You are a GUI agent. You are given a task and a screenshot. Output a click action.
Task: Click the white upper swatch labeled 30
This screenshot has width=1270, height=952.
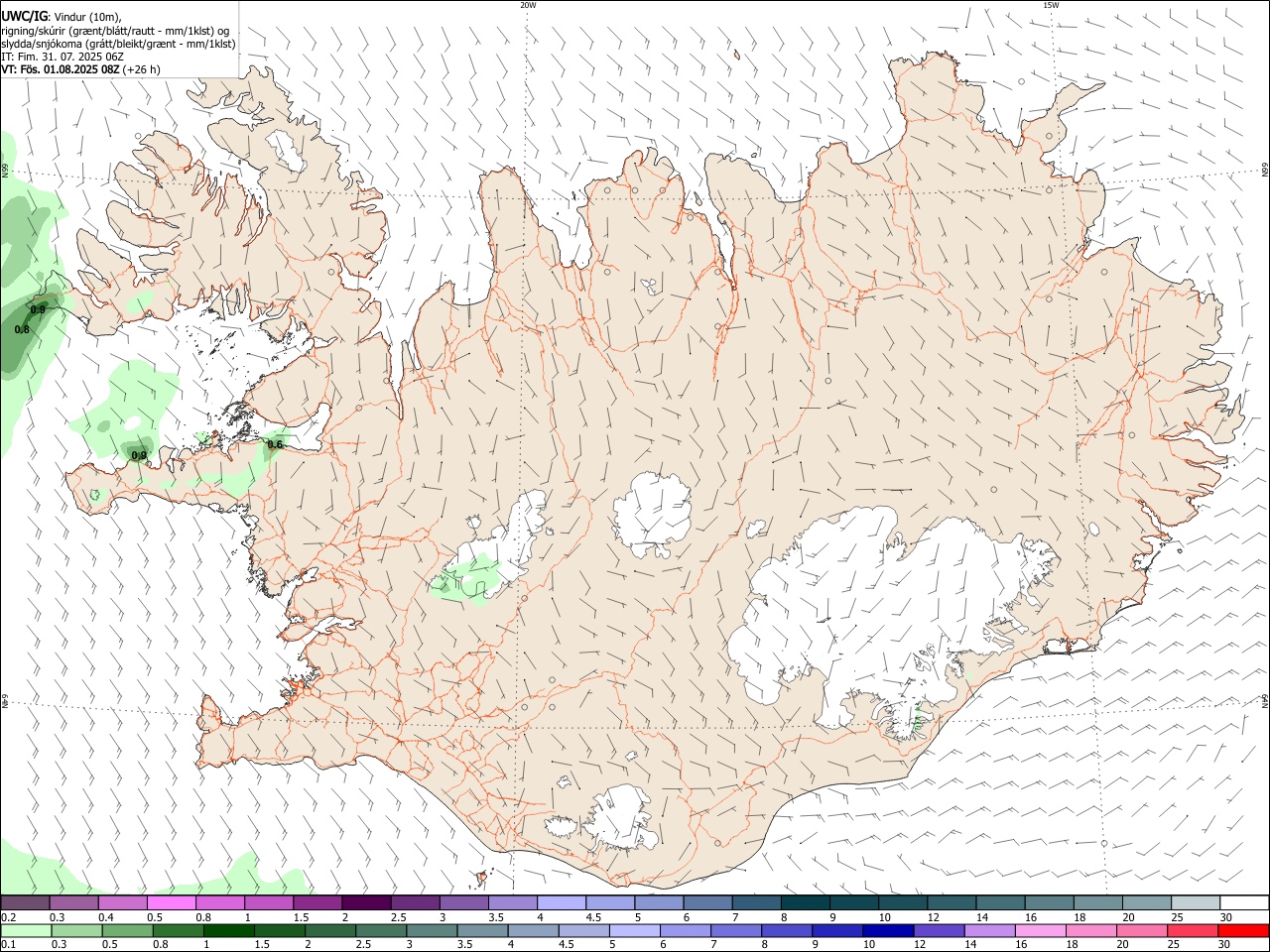point(1244,902)
